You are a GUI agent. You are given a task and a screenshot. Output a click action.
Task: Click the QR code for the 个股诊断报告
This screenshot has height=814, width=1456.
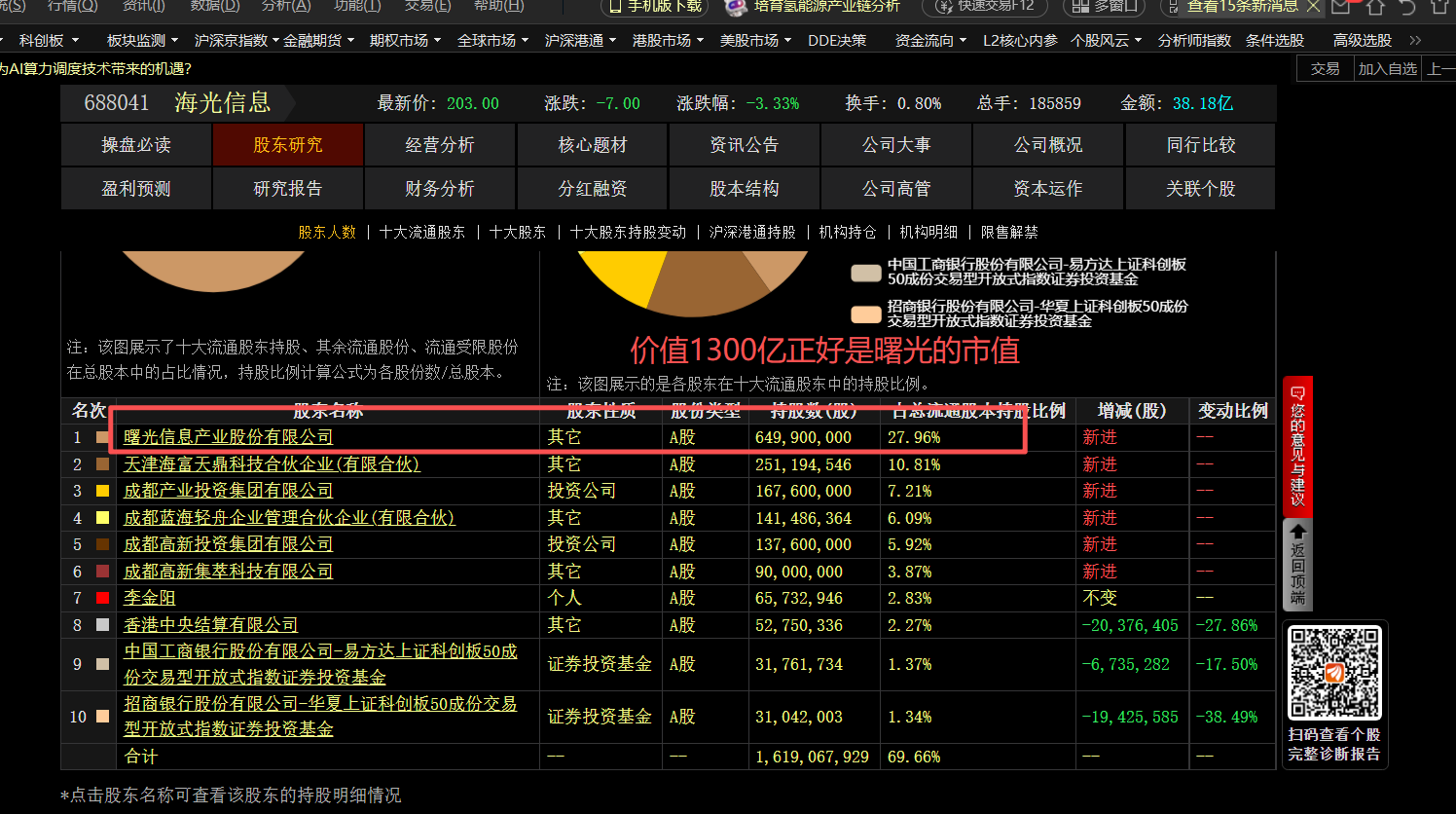tap(1334, 673)
